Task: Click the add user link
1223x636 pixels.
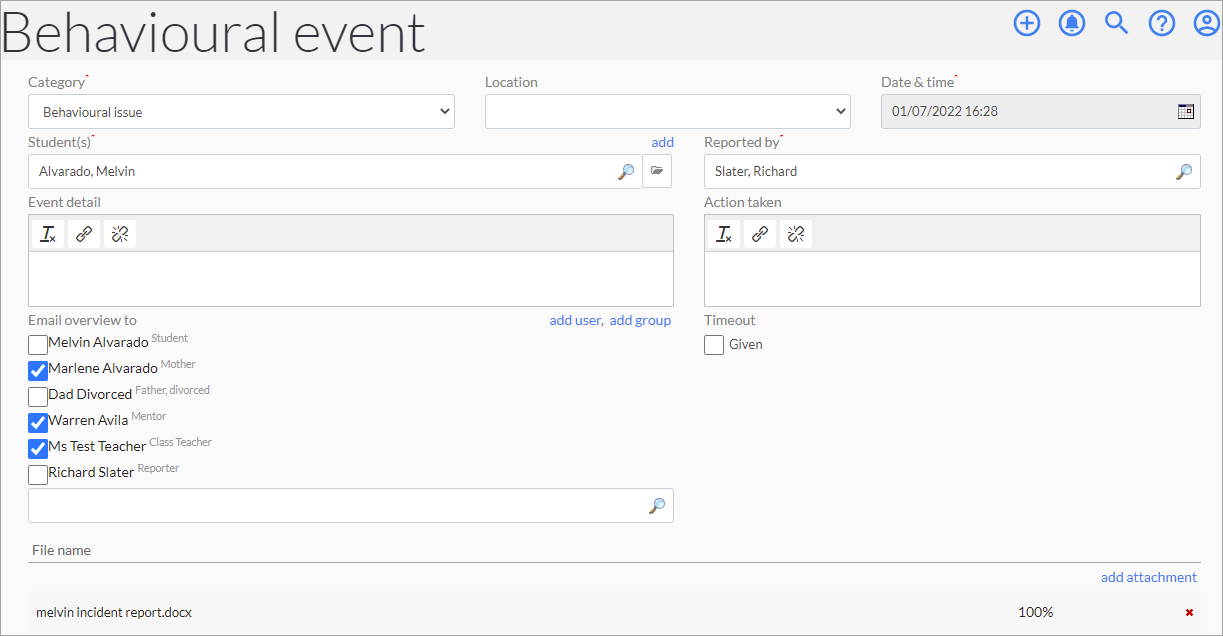Action: pos(575,320)
